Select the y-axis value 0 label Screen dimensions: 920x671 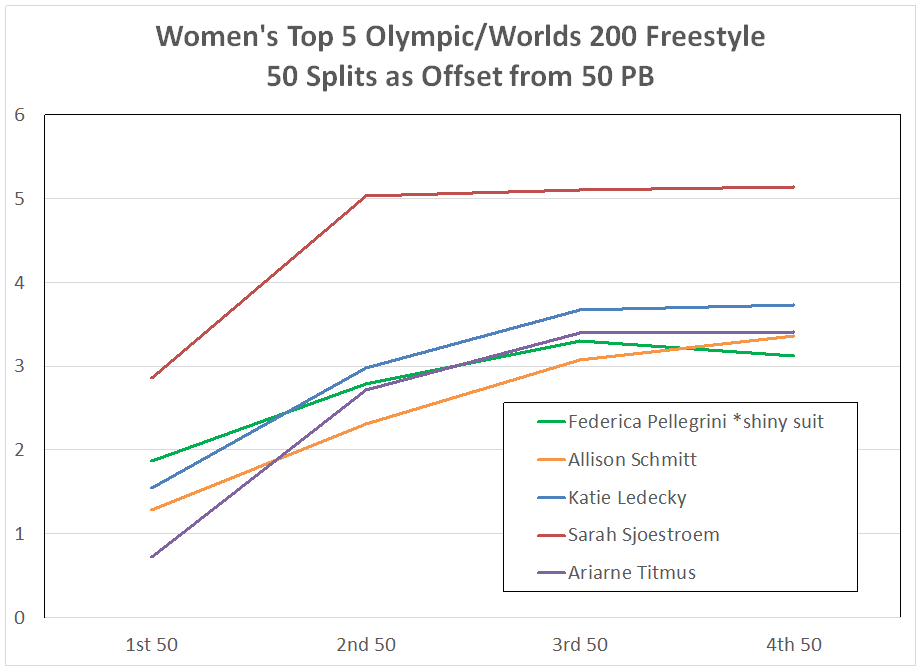(x=19, y=618)
